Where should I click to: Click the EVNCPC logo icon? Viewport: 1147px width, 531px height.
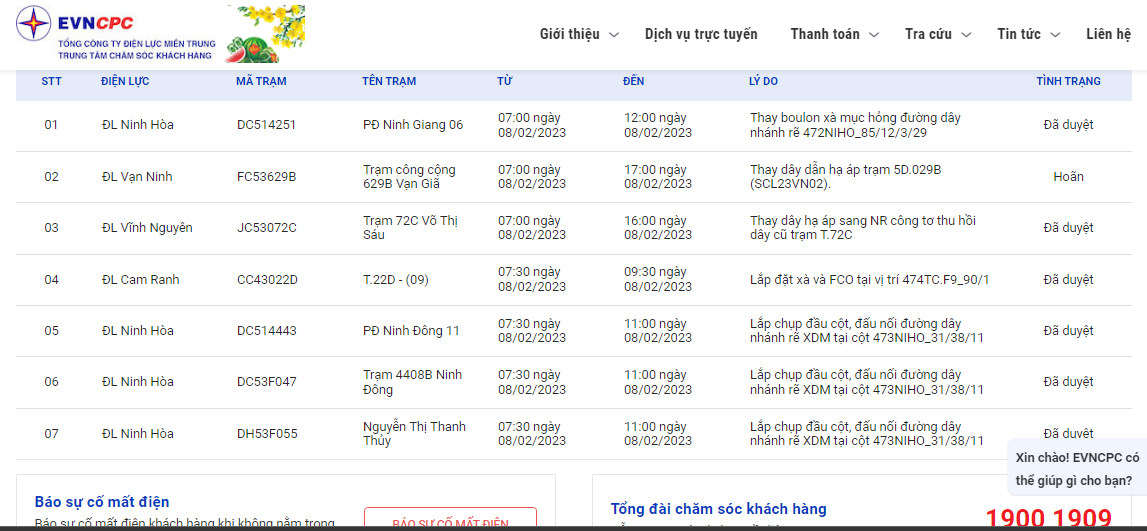[34, 24]
